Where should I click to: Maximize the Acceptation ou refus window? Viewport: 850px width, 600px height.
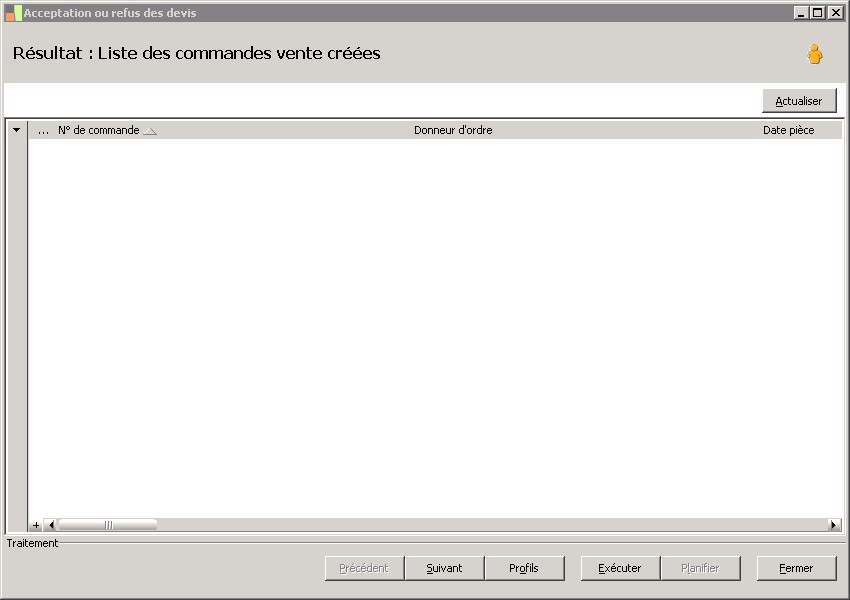coord(818,12)
